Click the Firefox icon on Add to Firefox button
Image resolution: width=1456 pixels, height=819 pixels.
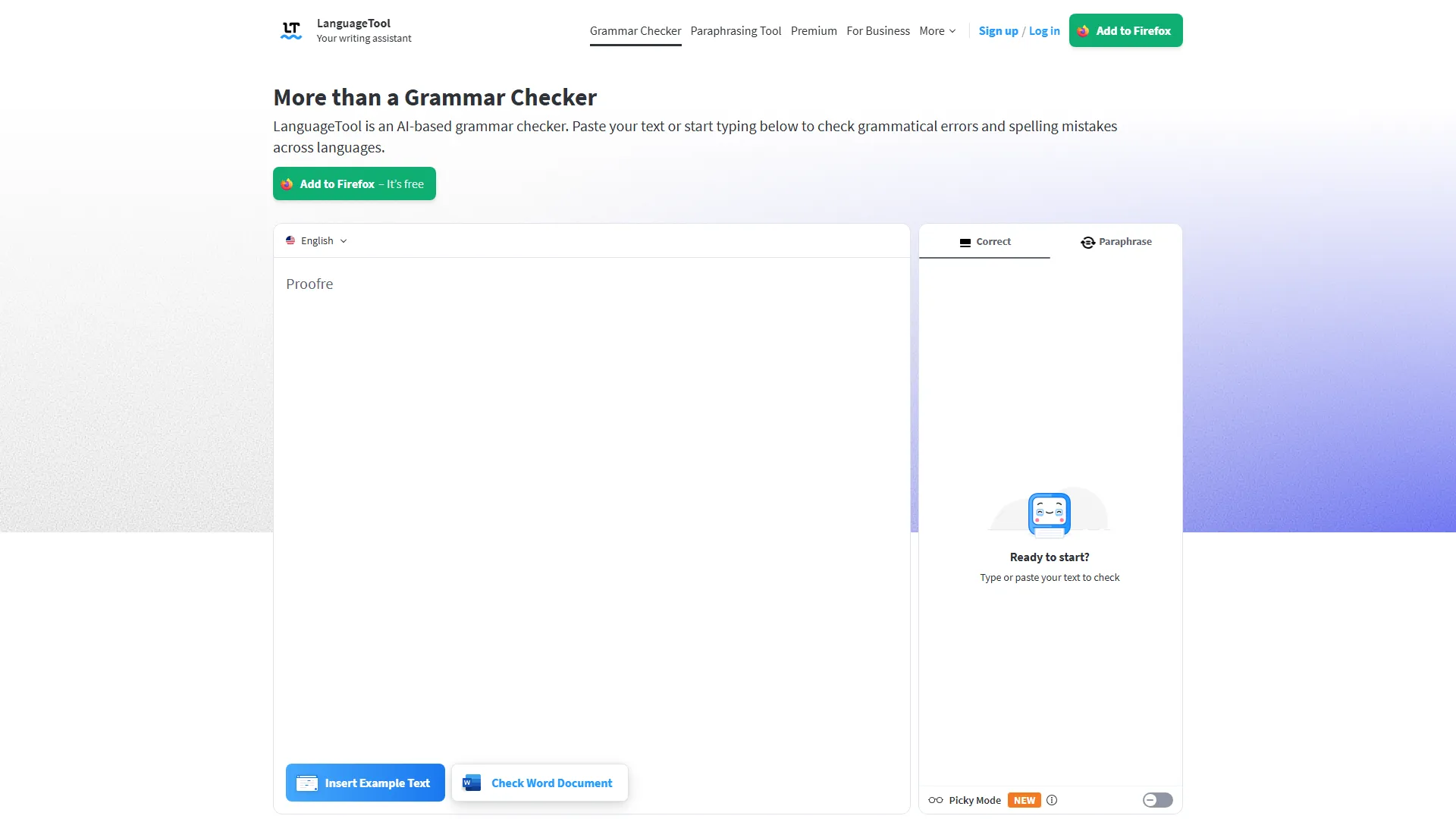pos(1082,30)
